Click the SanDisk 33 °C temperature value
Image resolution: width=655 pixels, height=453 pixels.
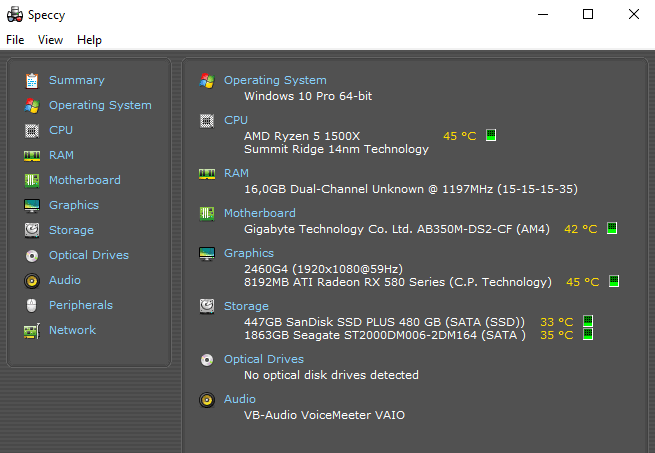point(556,322)
